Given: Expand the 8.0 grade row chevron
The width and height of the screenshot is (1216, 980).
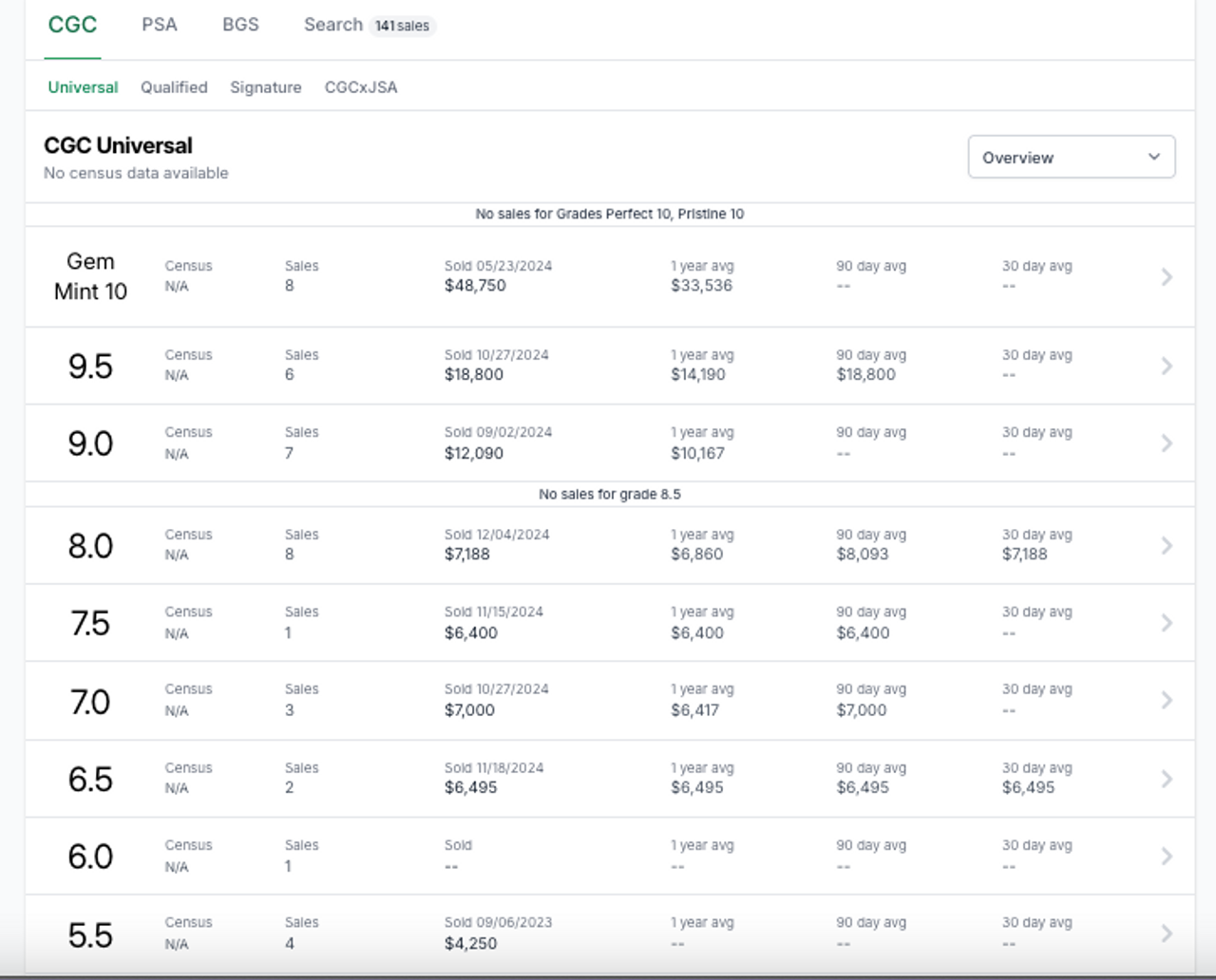Looking at the screenshot, I should point(1167,545).
